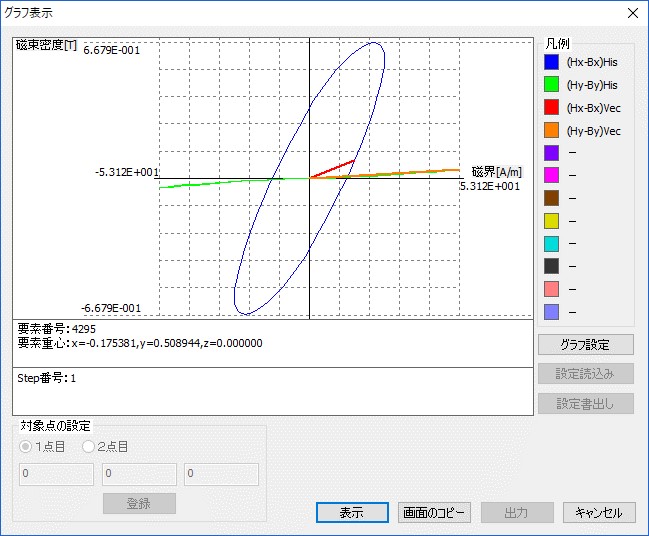Click the -6.679E-001 lower axis value
649x536 pixels.
111,308
